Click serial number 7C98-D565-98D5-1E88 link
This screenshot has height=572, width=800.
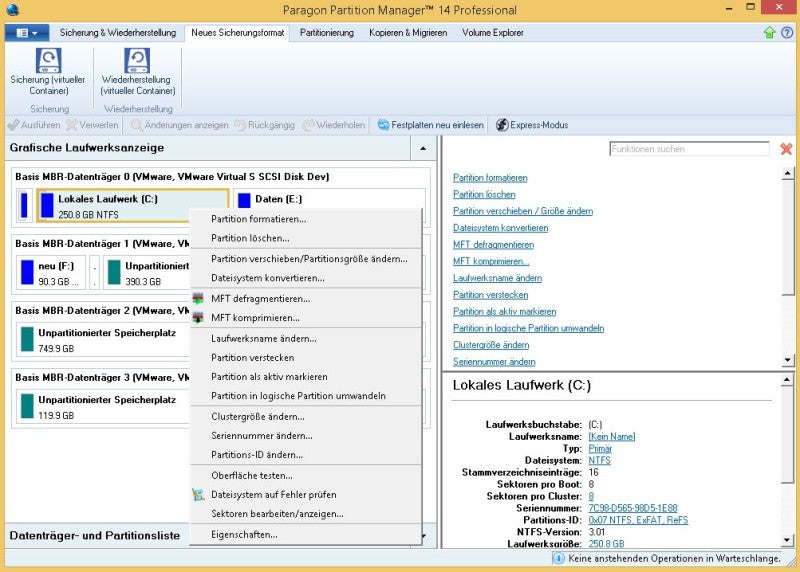point(633,508)
